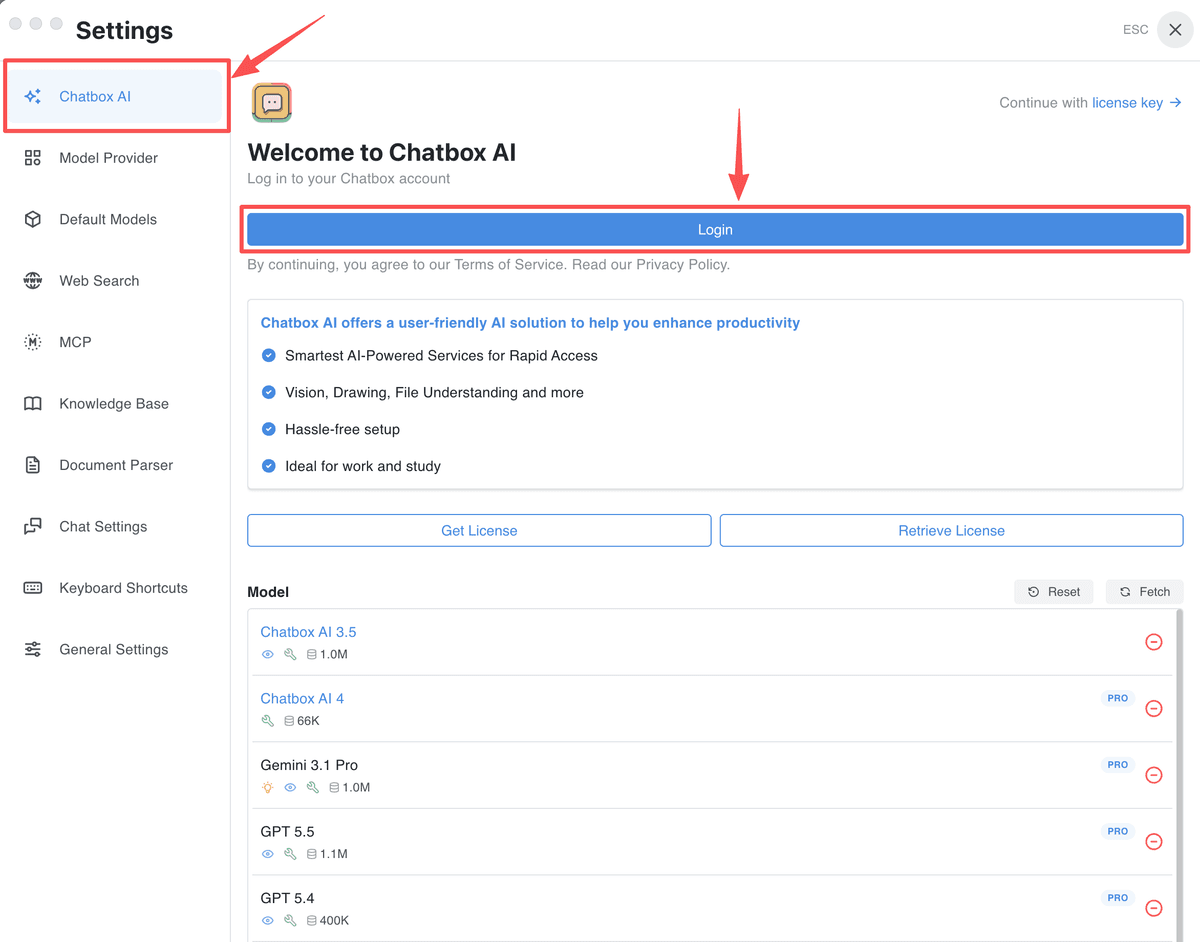Click the model list scrollbar

point(1180,775)
